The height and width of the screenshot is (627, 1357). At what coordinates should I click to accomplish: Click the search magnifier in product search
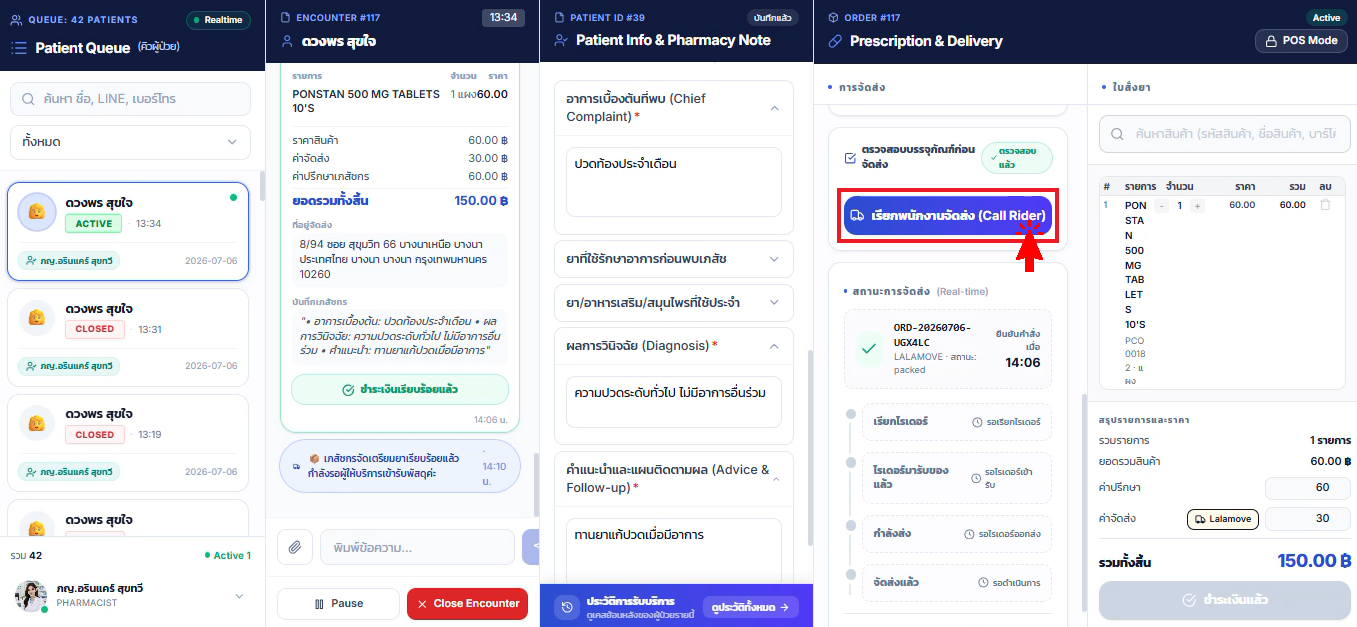click(x=1119, y=133)
